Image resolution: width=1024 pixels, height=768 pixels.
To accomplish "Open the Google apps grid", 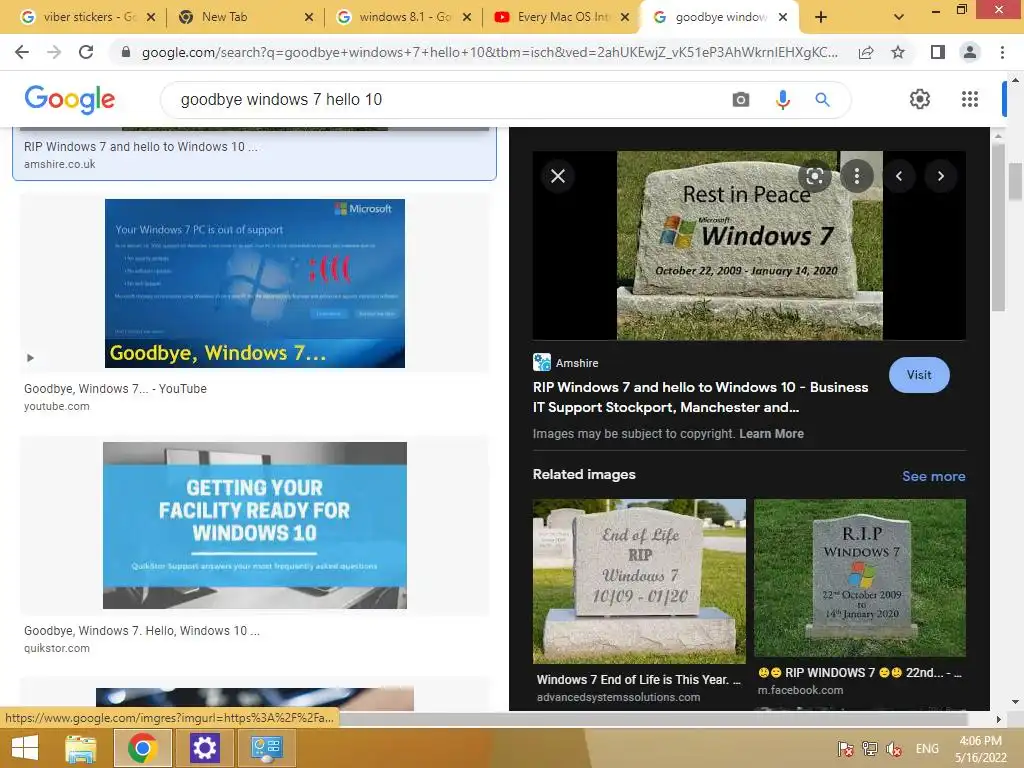I will (970, 99).
